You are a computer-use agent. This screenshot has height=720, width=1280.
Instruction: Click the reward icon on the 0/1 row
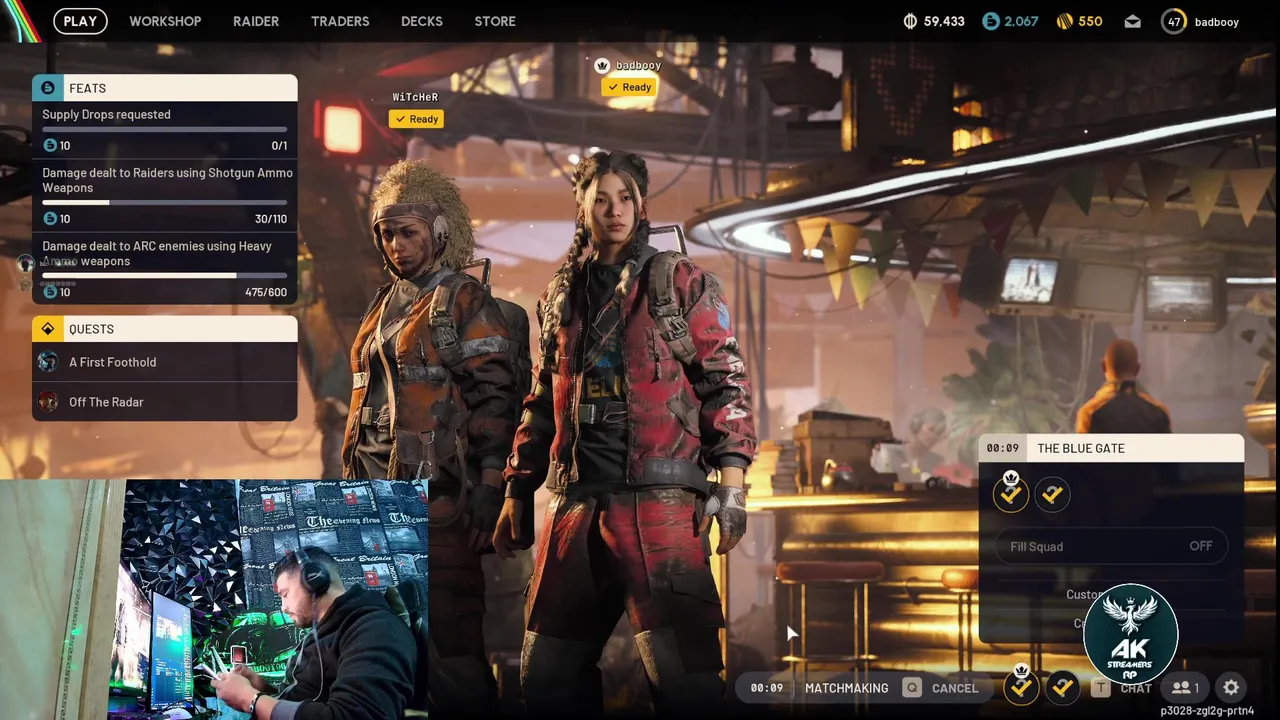pyautogui.click(x=50, y=146)
